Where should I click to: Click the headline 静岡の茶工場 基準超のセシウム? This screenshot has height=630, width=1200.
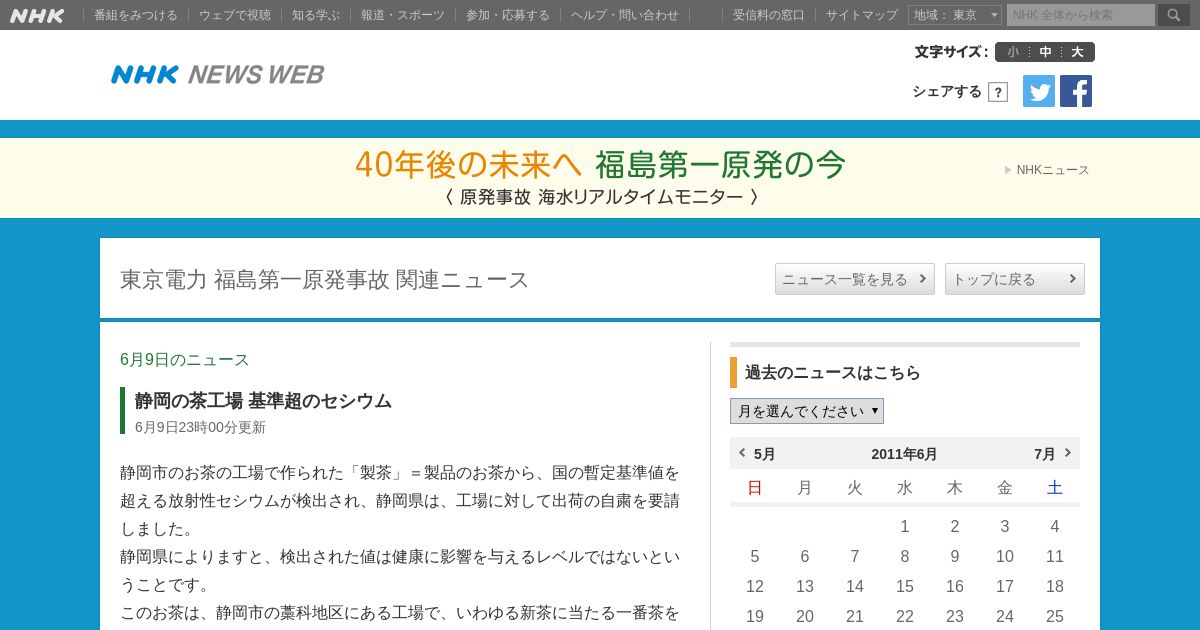pyautogui.click(x=263, y=401)
